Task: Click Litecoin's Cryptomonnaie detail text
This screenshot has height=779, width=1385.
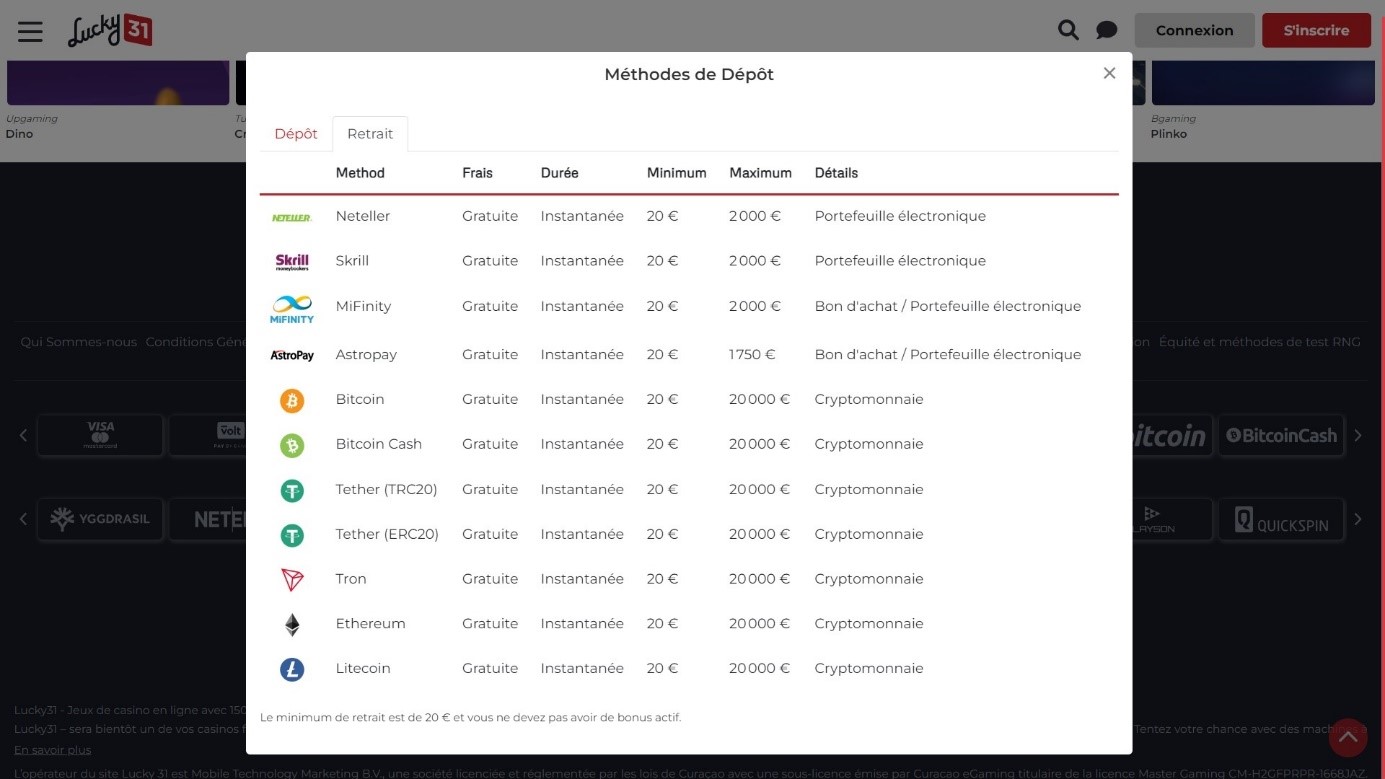Action: [x=869, y=668]
